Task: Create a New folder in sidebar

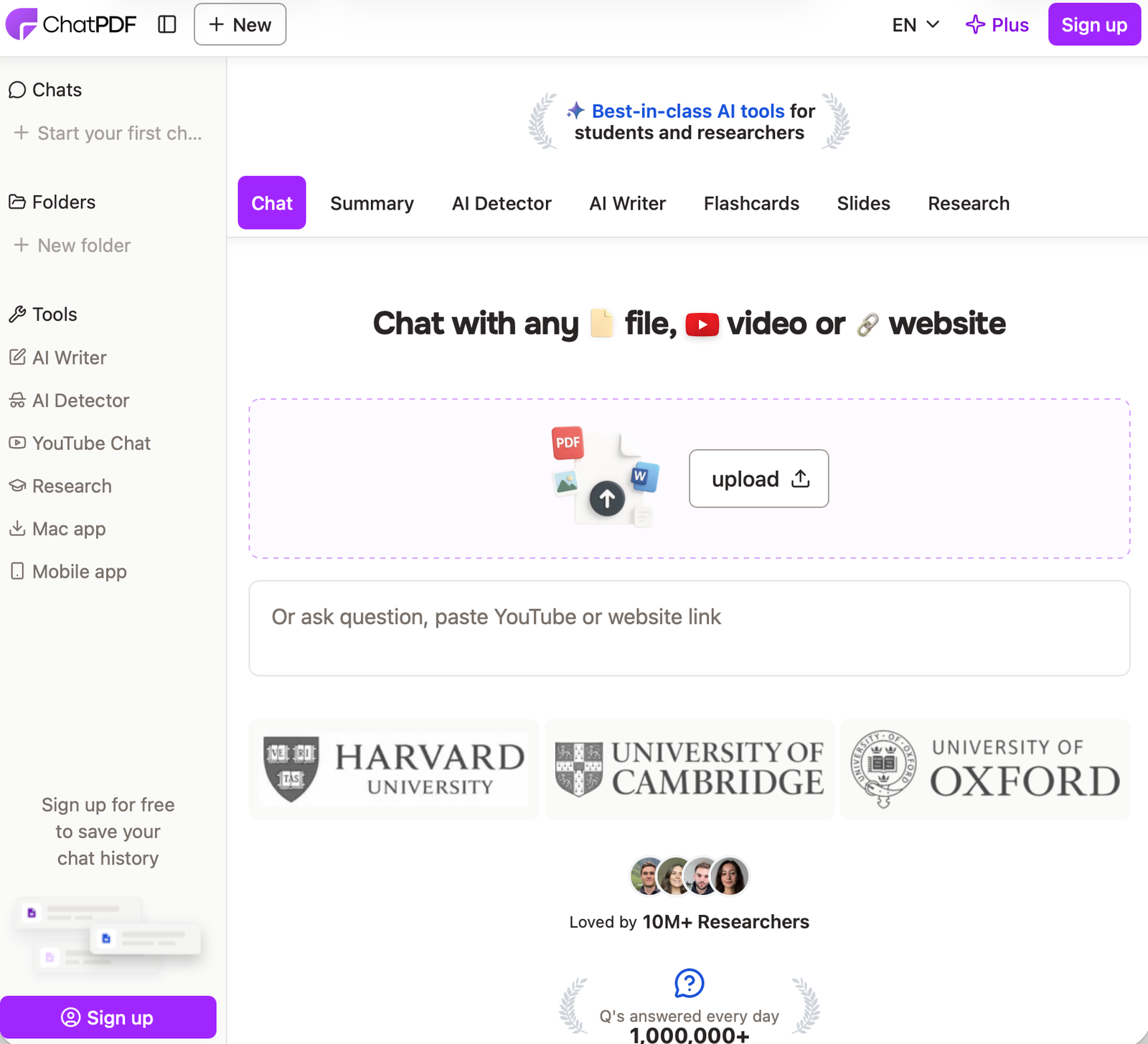Action: click(x=72, y=245)
